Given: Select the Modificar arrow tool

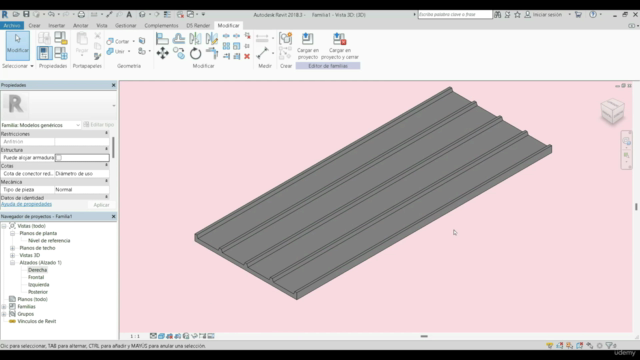Looking at the screenshot, I should click(x=18, y=45).
